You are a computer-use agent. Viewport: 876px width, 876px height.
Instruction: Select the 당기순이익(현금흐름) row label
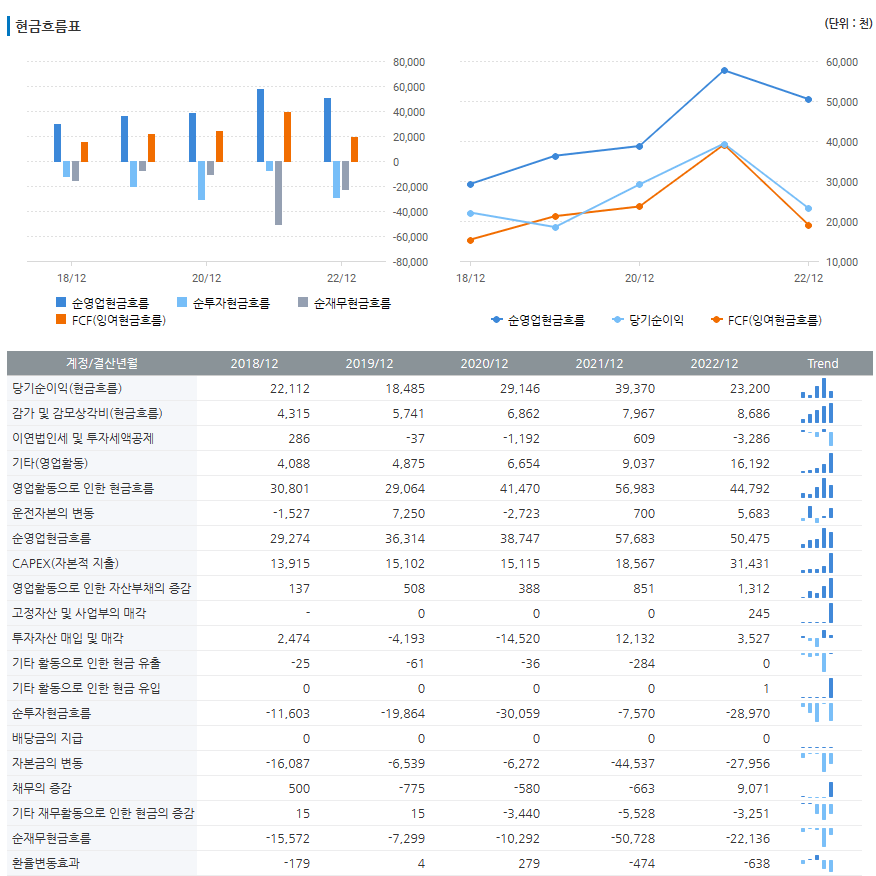click(67, 388)
